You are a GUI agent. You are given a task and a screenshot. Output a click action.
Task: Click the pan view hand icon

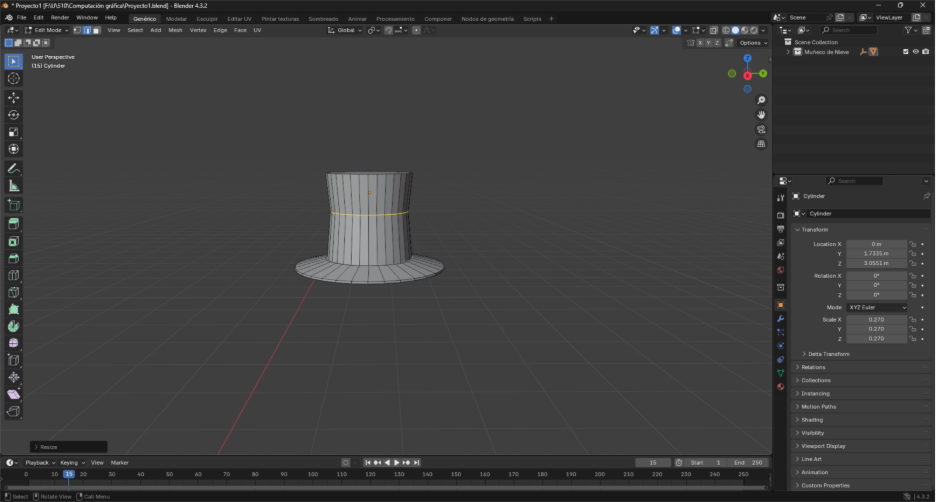click(x=761, y=114)
